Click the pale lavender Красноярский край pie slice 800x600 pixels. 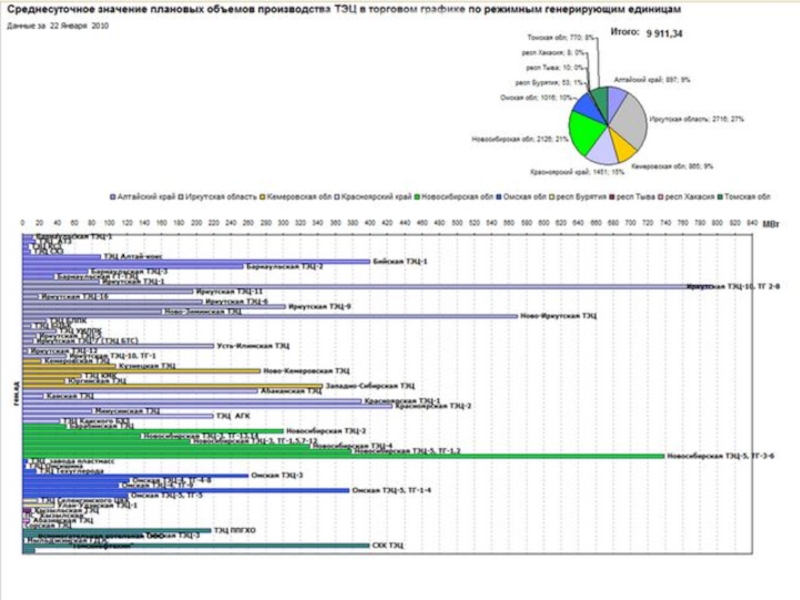tap(603, 150)
